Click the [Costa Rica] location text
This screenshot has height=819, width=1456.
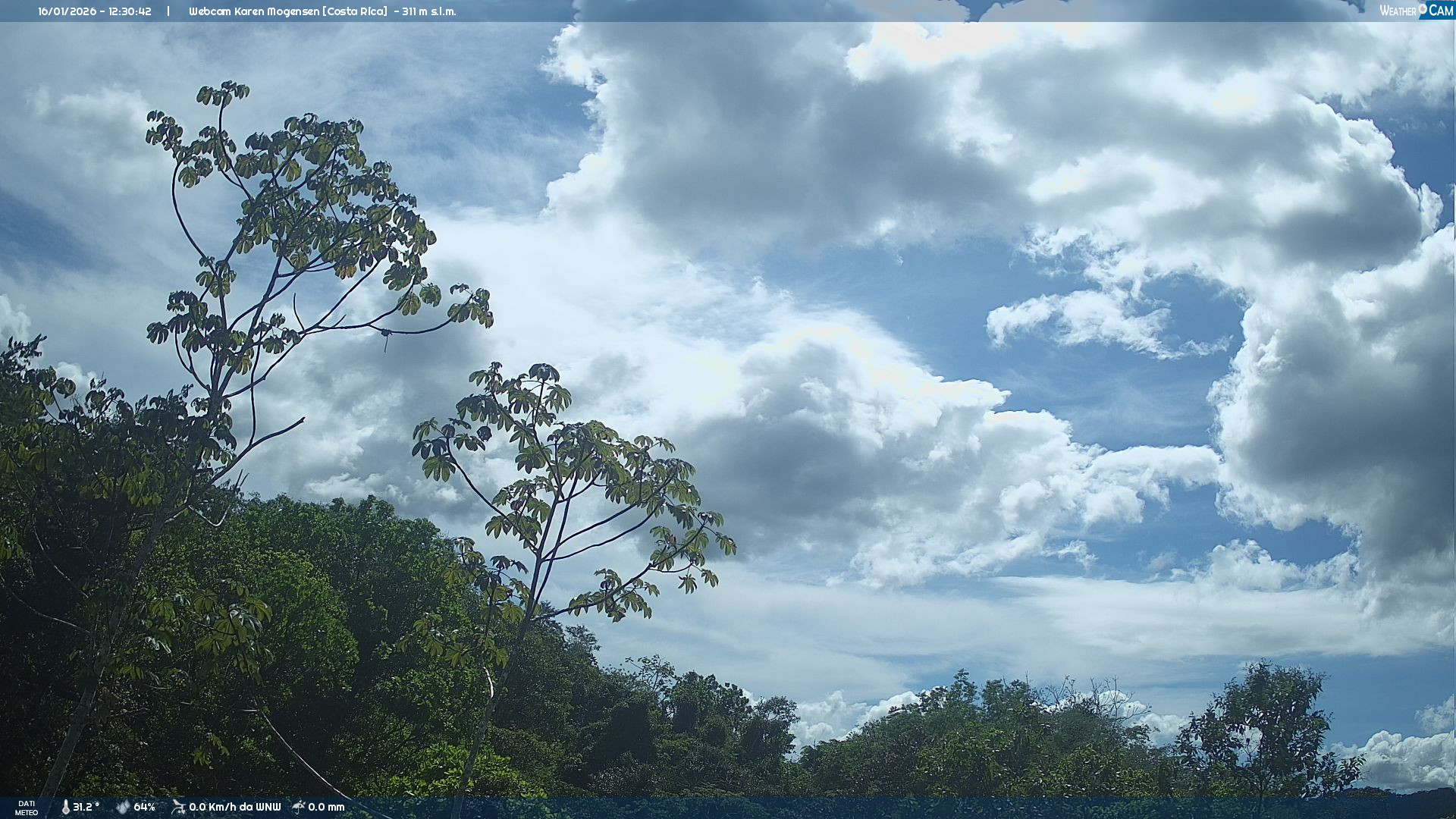coord(354,11)
